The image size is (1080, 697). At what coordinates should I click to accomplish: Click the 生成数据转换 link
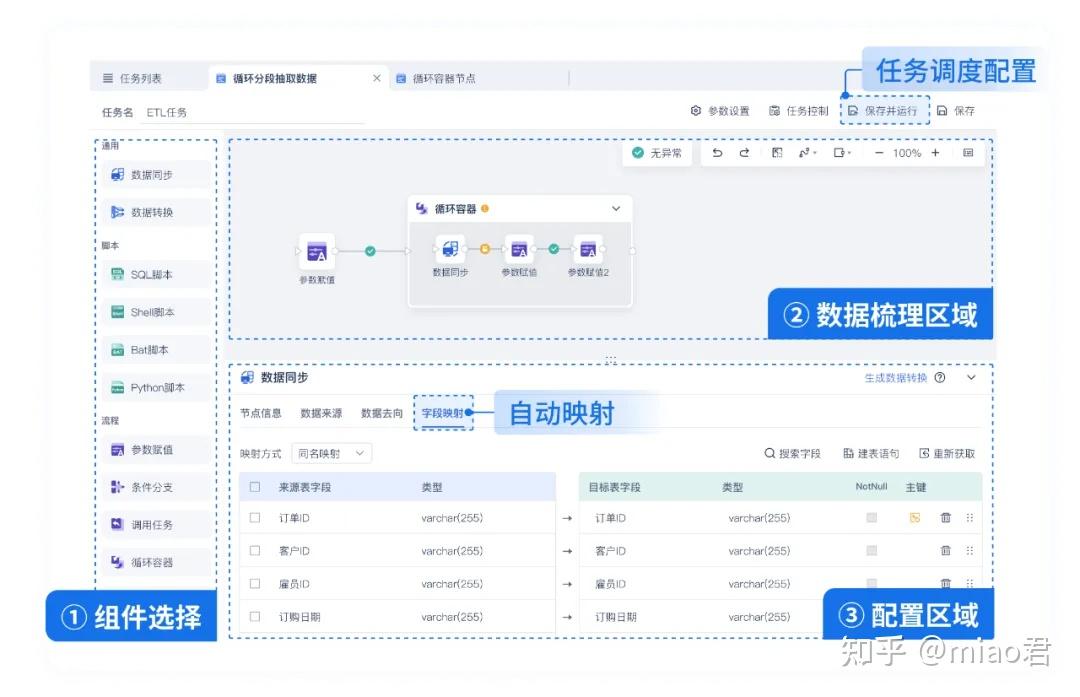coord(895,377)
